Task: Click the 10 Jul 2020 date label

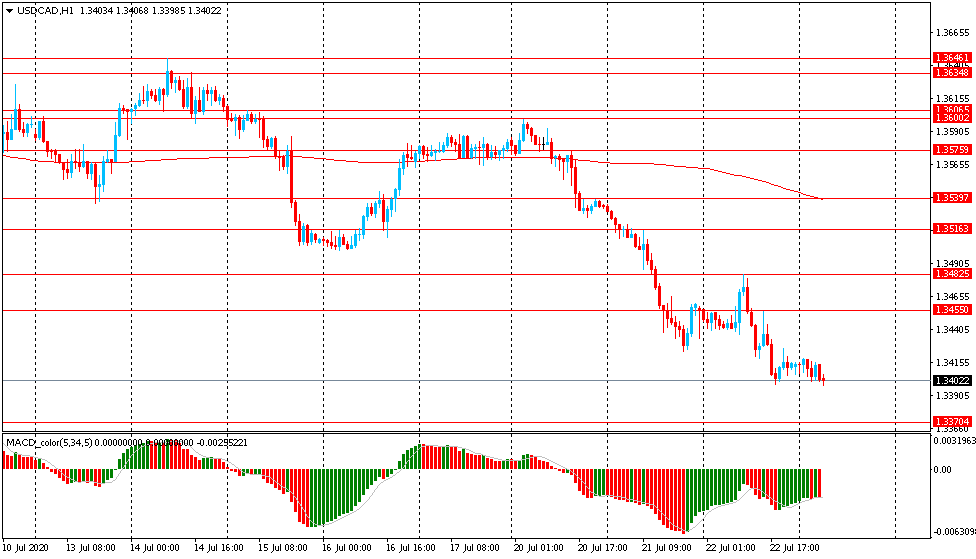Action: coord(27,548)
